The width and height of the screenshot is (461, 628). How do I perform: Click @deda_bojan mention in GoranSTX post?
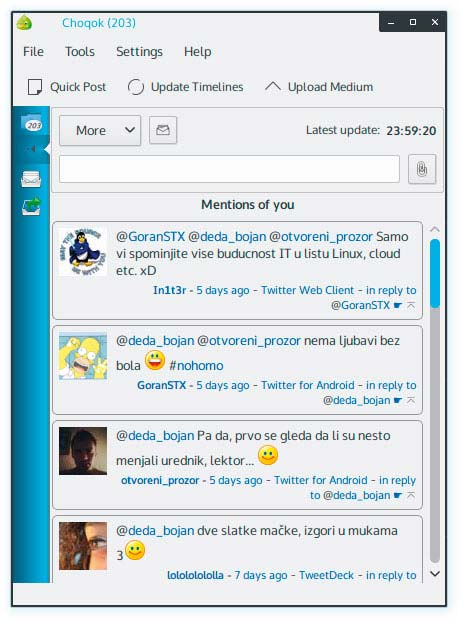tap(155, 341)
